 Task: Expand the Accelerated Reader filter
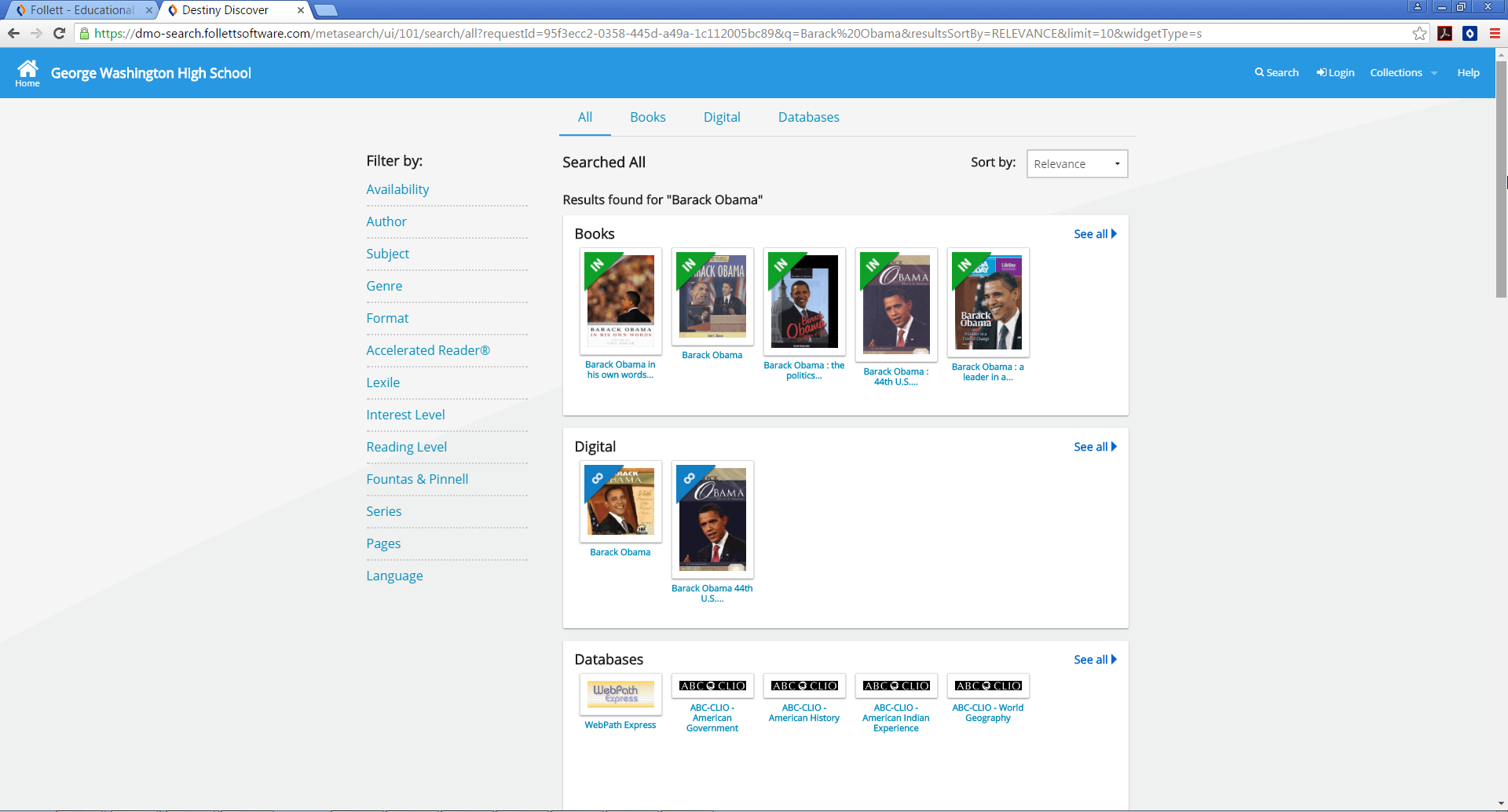point(428,350)
